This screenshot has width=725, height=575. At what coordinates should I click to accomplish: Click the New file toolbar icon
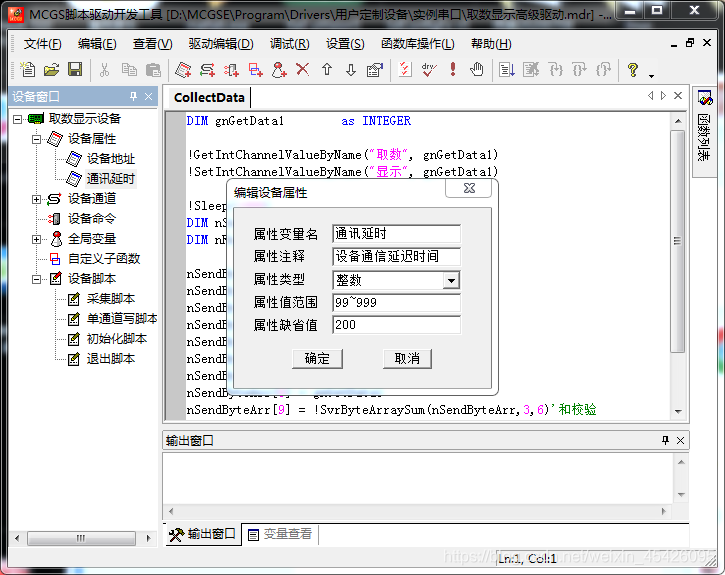(x=28, y=69)
